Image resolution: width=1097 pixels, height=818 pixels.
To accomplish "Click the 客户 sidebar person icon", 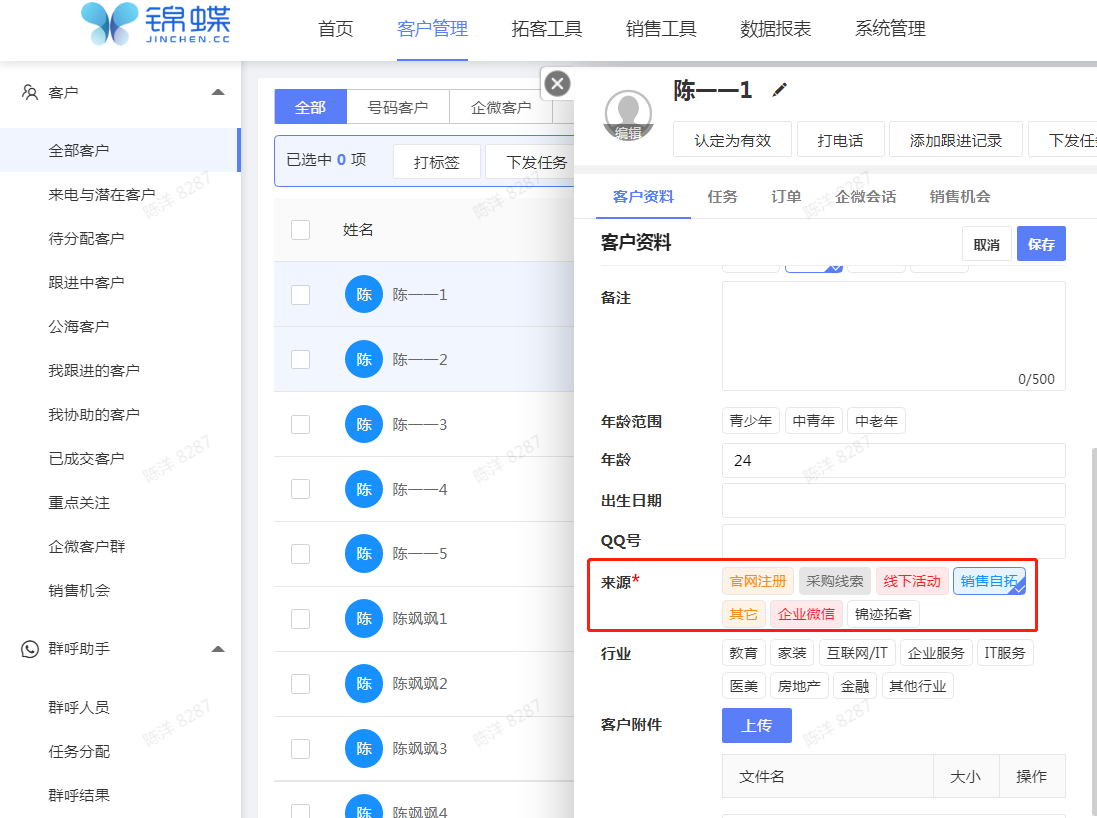I will pos(30,92).
